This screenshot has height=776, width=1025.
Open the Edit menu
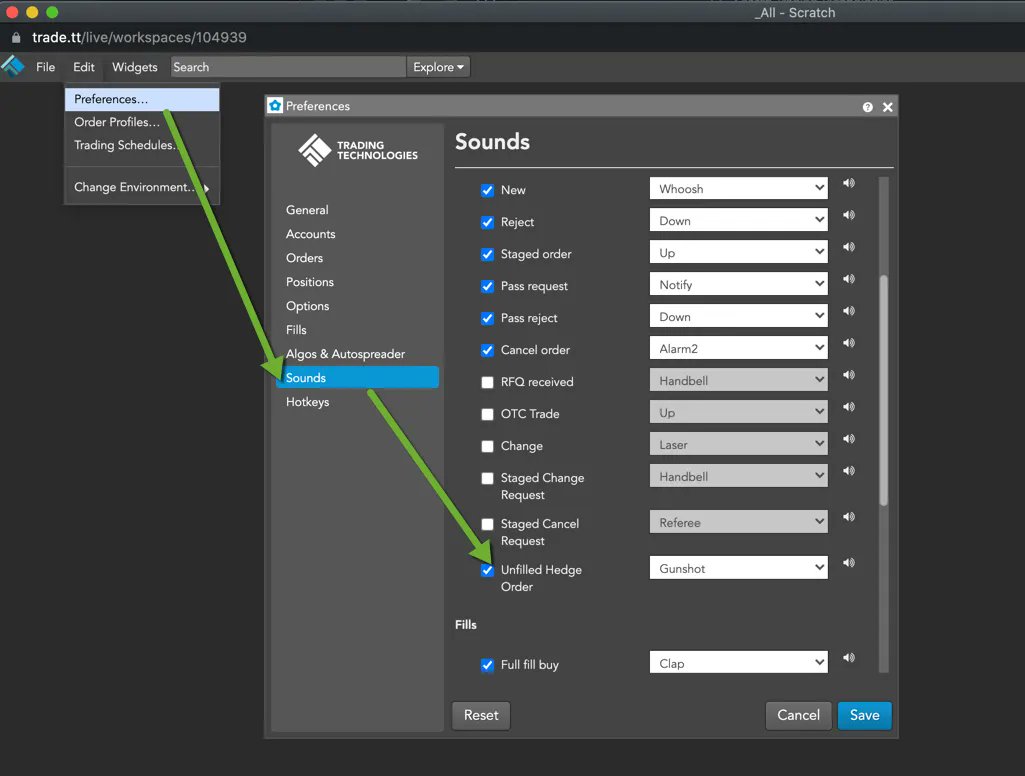(x=84, y=67)
